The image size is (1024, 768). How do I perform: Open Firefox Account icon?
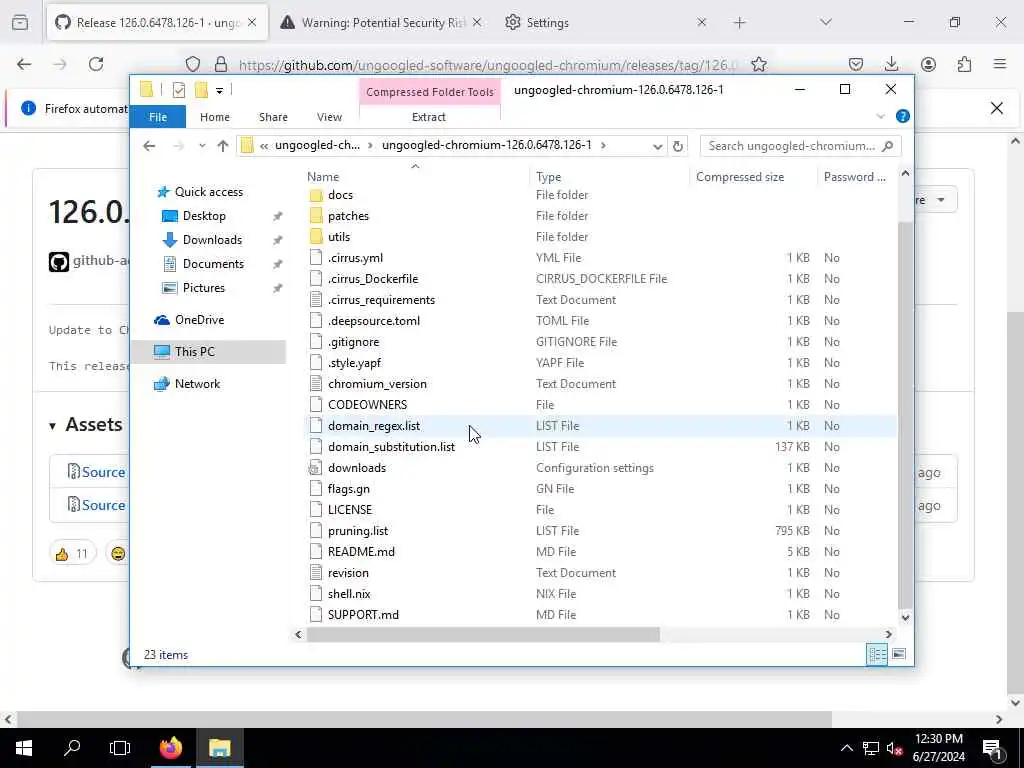point(928,64)
